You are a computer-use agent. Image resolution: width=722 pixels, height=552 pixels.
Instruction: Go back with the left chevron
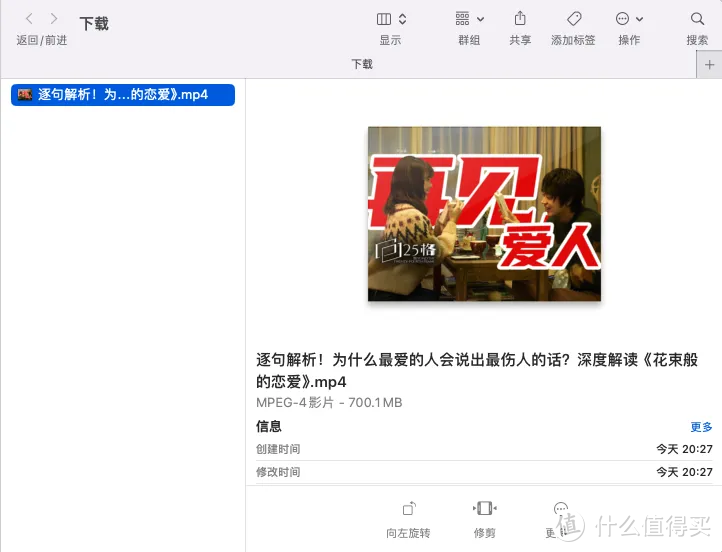tap(29, 18)
